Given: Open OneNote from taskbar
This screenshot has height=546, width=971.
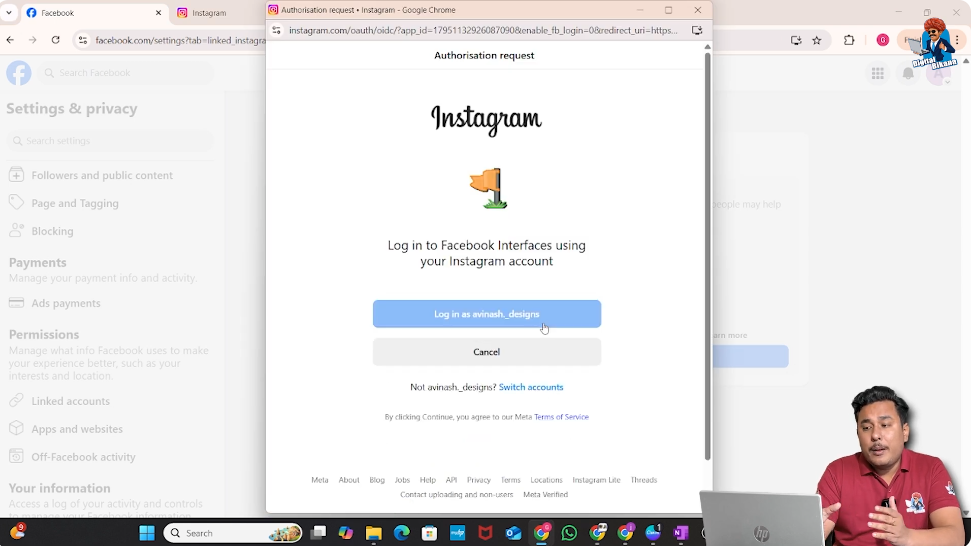Looking at the screenshot, I should click(x=681, y=533).
